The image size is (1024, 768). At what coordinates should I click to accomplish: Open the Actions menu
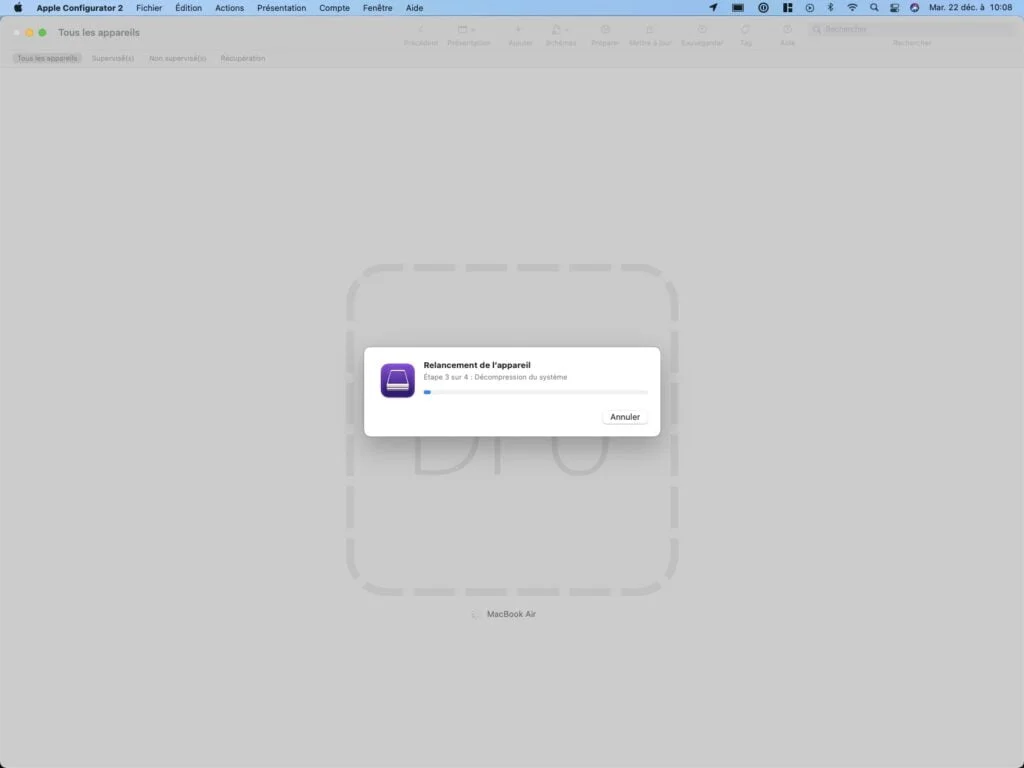[229, 8]
